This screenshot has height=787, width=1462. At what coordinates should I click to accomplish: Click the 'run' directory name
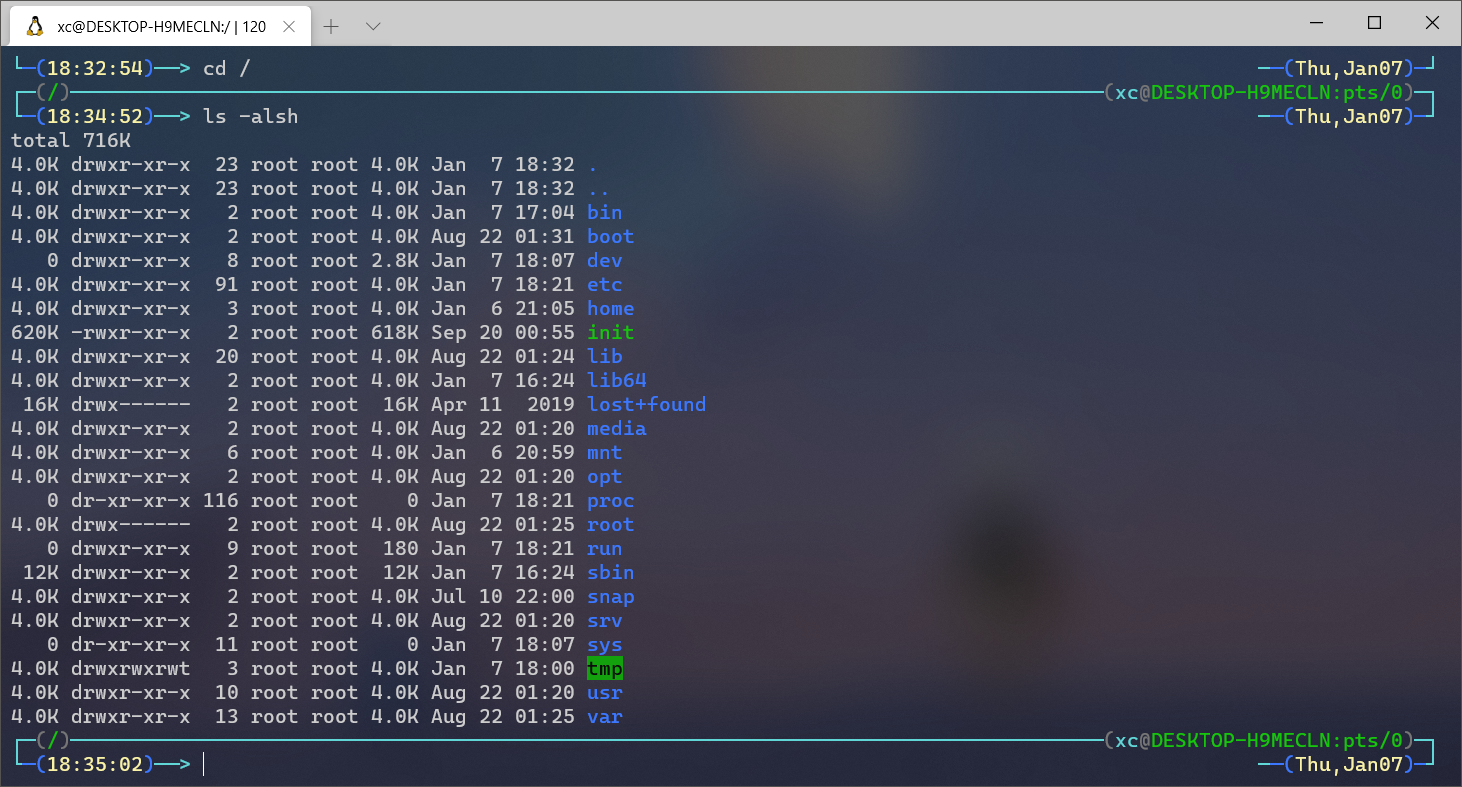604,548
